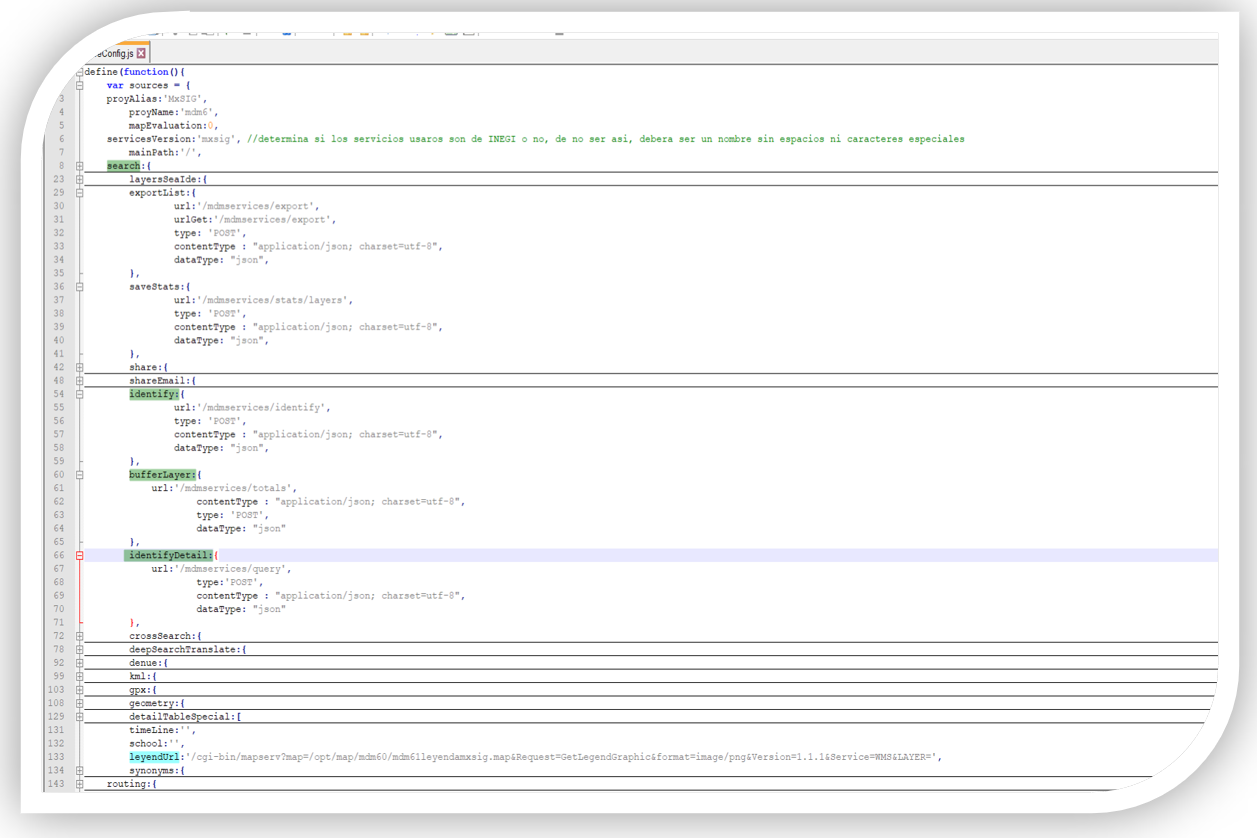Expand the folded gpx block

coord(79,691)
